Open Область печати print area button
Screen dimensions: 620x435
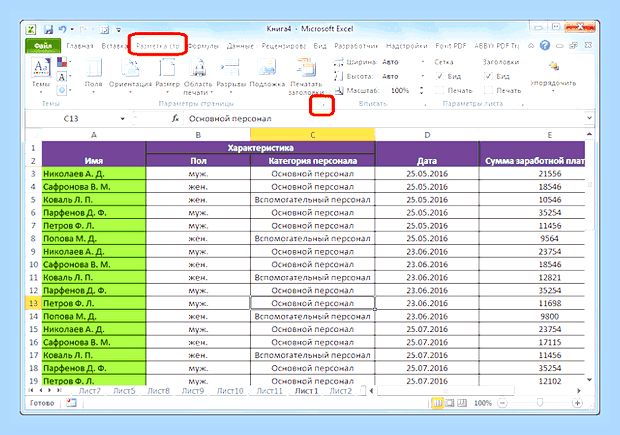(x=198, y=76)
